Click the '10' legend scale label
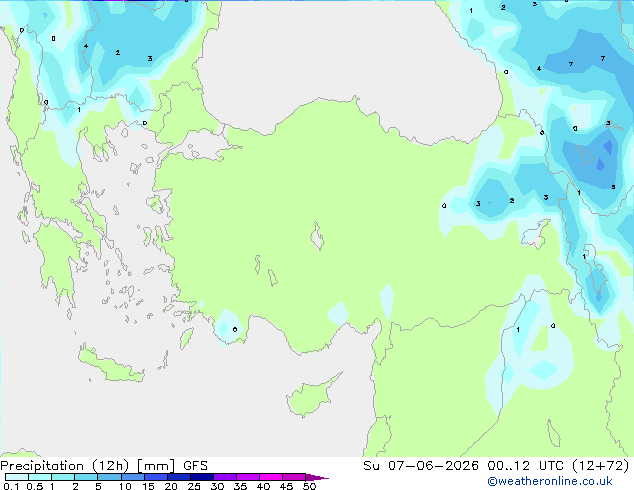Screen dimensions: 634x490 pos(125,486)
